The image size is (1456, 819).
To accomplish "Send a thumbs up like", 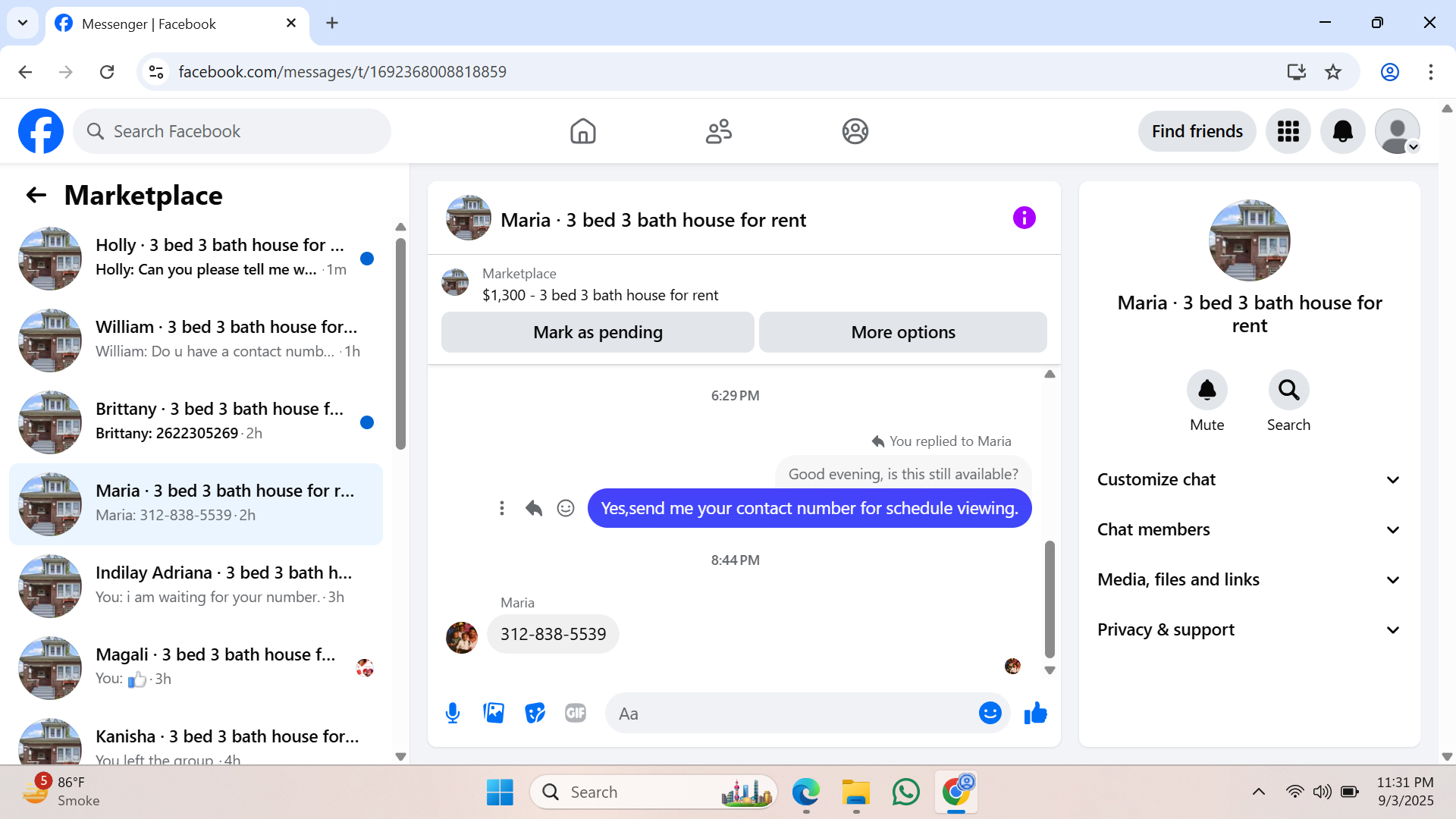I will tap(1035, 713).
